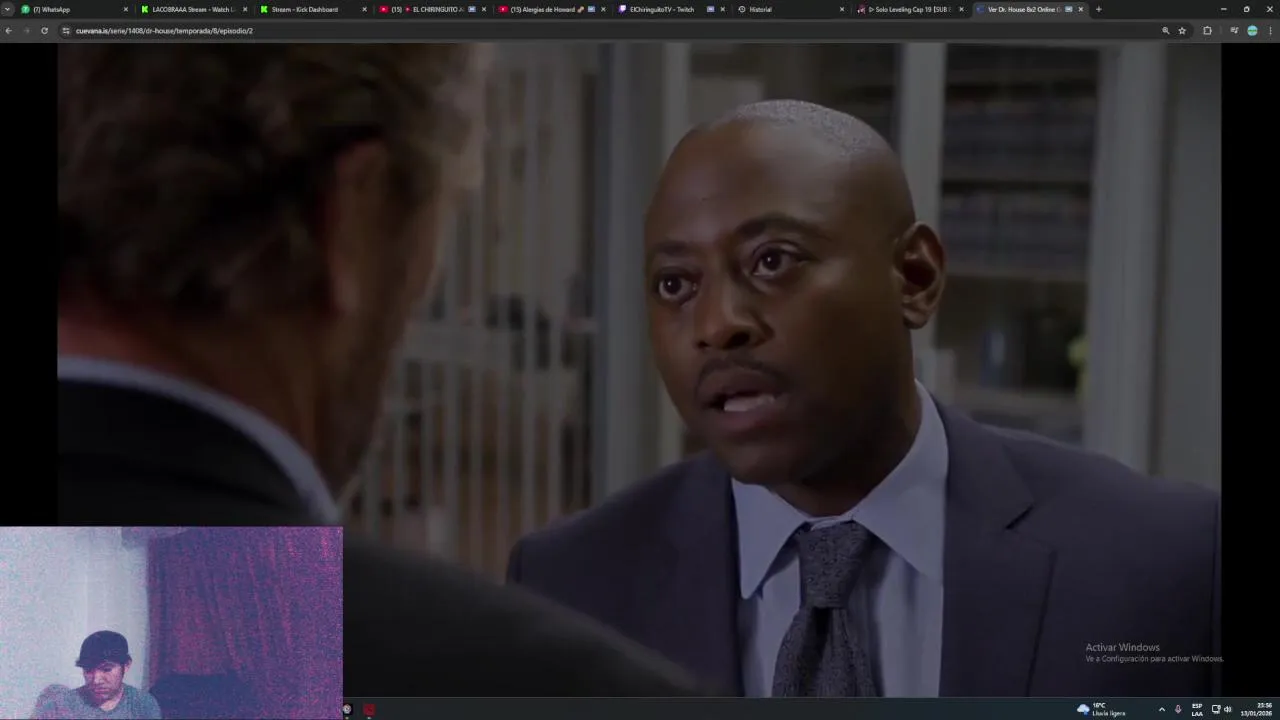Open the clock and calendar flyout
Image resolution: width=1280 pixels, height=720 pixels.
[1257, 709]
